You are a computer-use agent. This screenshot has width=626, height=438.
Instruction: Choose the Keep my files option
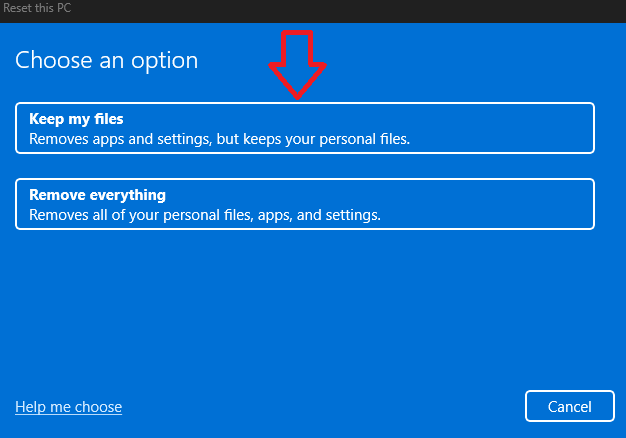click(305, 128)
